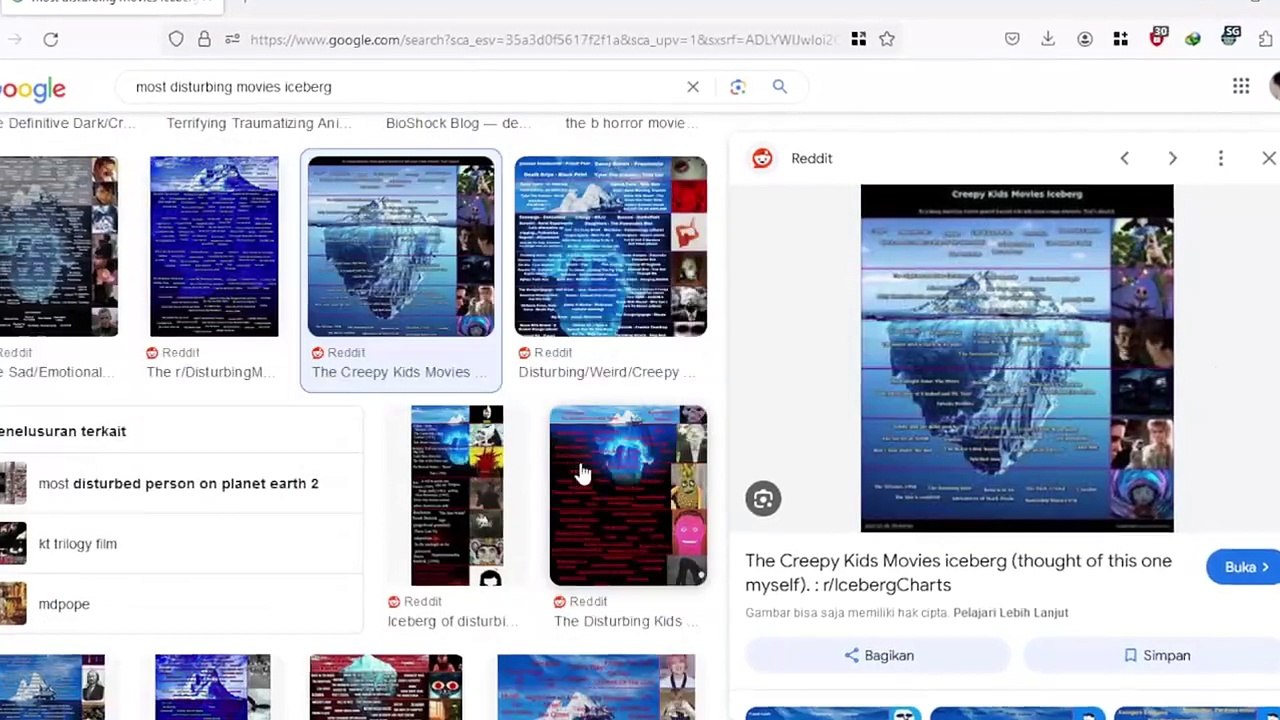
Task: Clear the search query with the X
Action: pos(693,87)
